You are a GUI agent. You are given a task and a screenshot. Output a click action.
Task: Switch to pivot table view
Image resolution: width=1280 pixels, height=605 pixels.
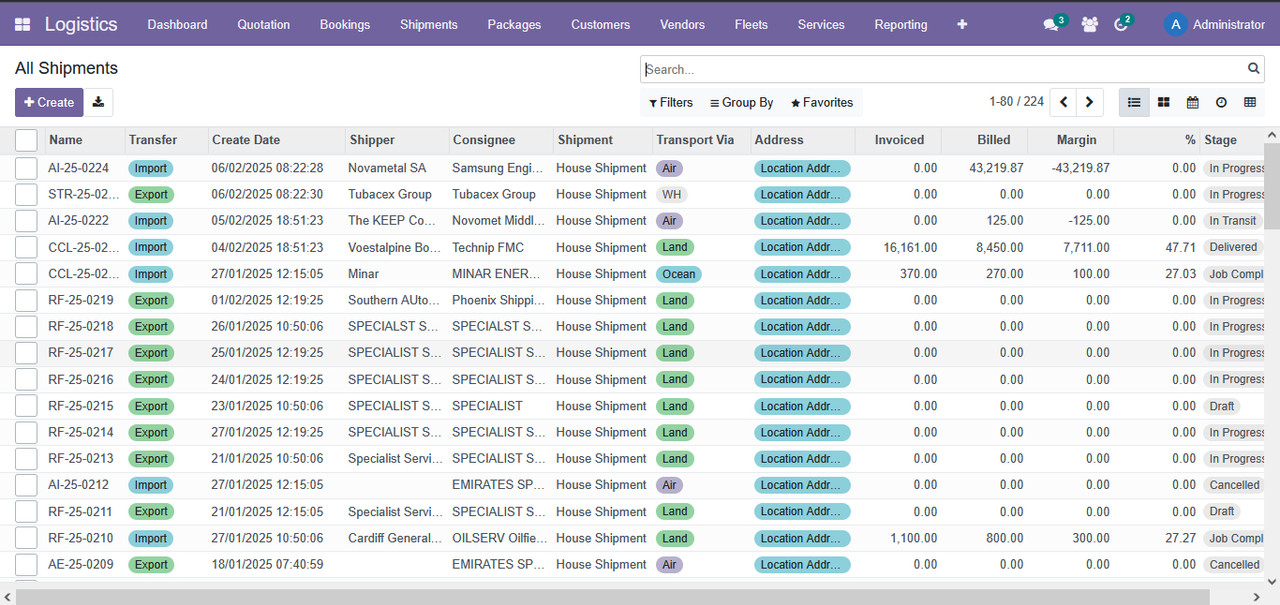(1250, 102)
